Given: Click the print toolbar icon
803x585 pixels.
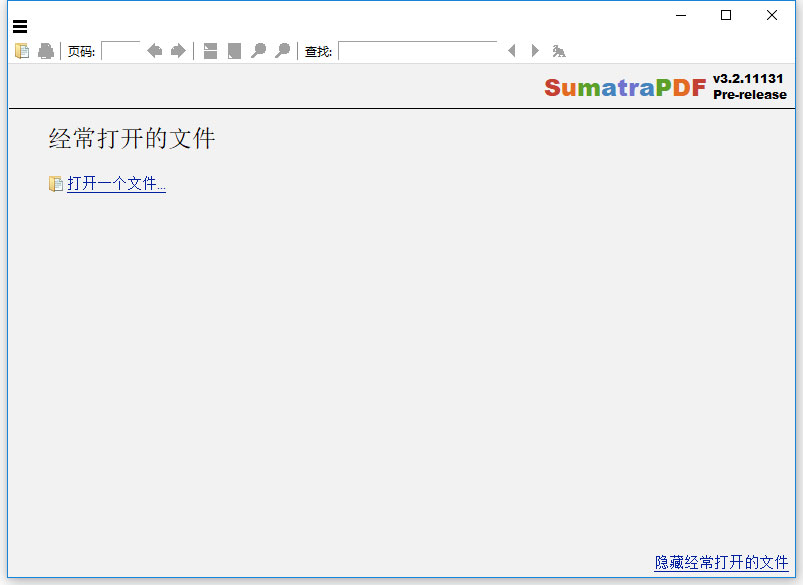Looking at the screenshot, I should coord(46,51).
